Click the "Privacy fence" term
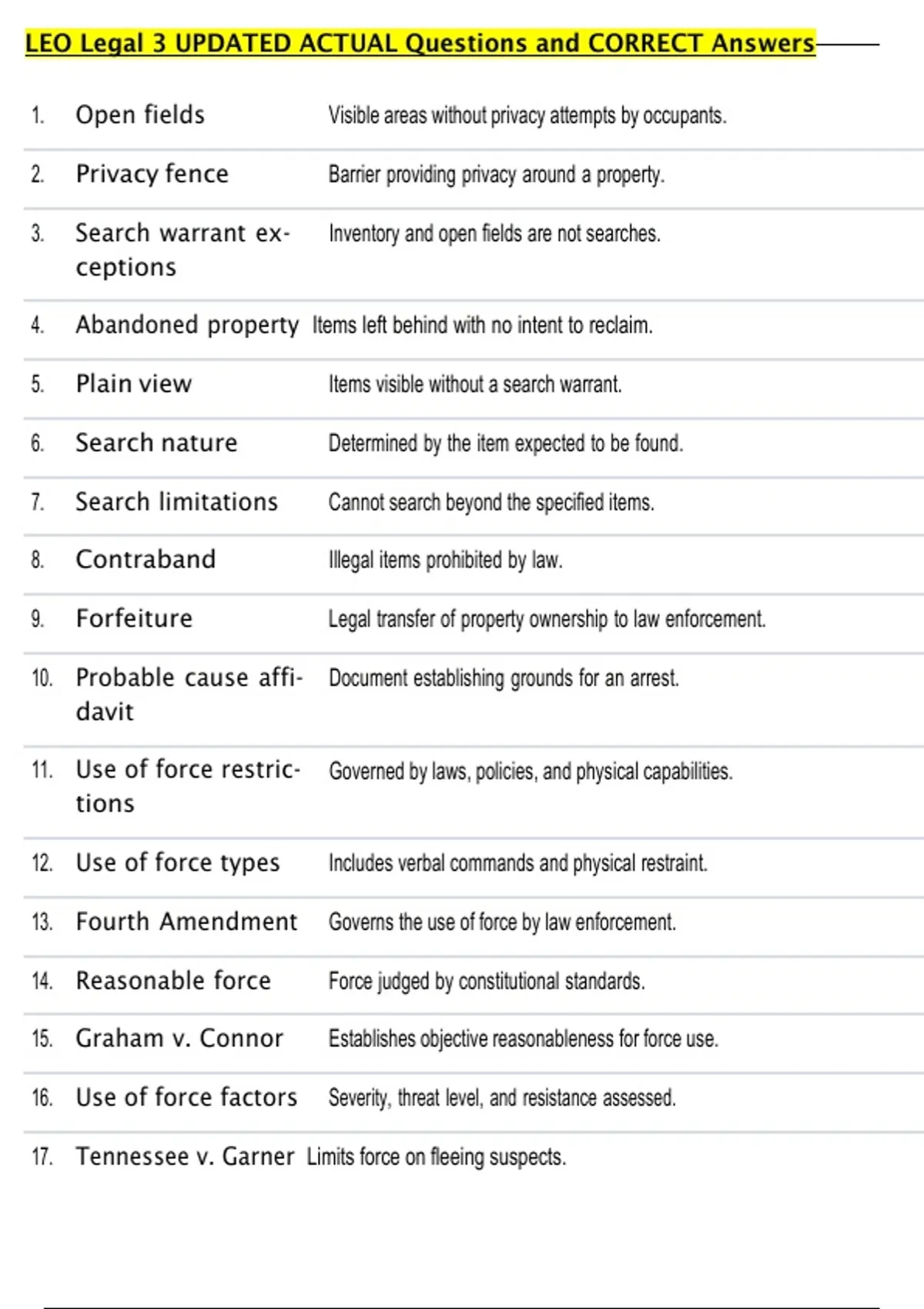Viewport: 924px width, 1309px height. 152,175
